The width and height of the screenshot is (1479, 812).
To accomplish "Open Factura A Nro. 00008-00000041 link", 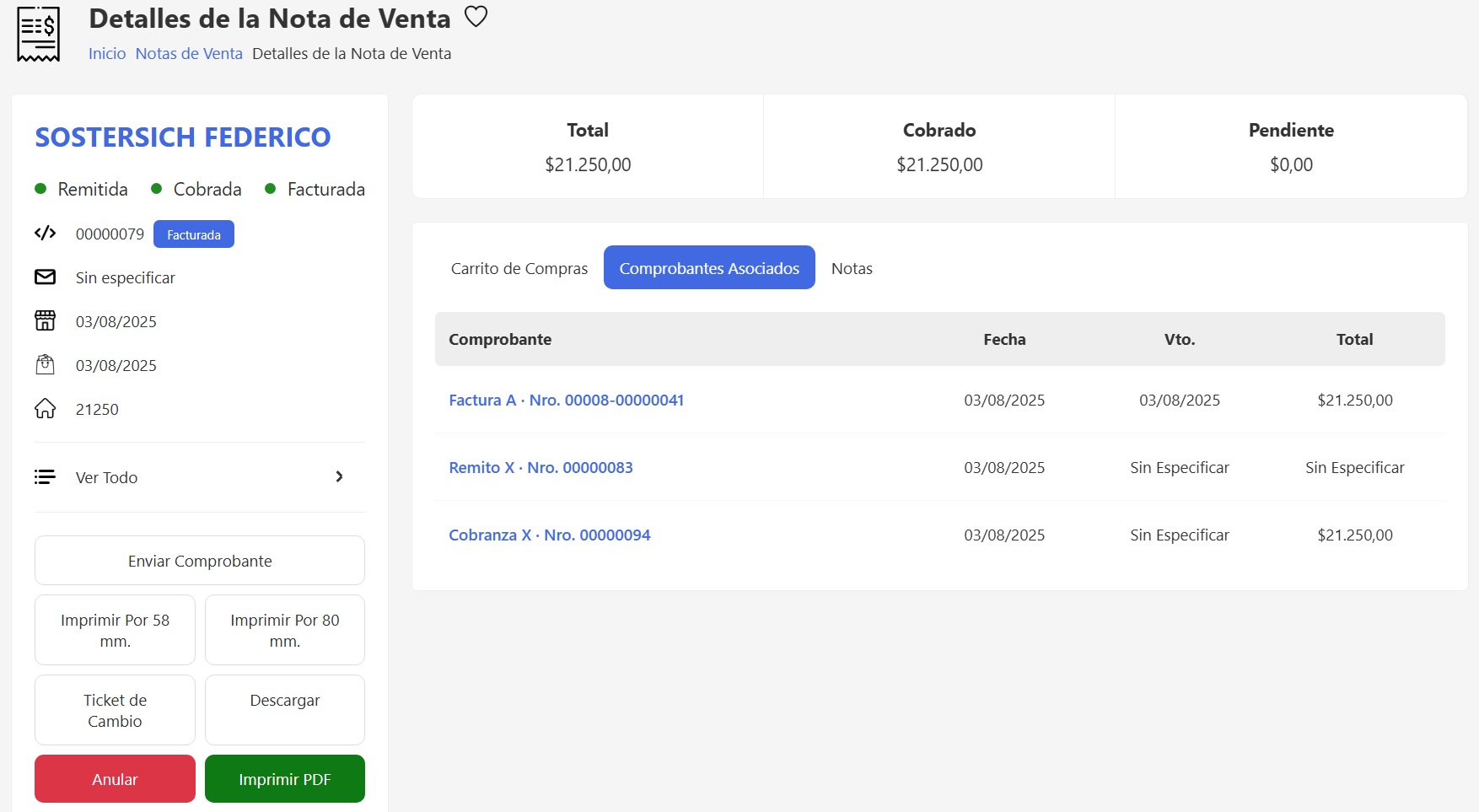I will click(x=566, y=401).
